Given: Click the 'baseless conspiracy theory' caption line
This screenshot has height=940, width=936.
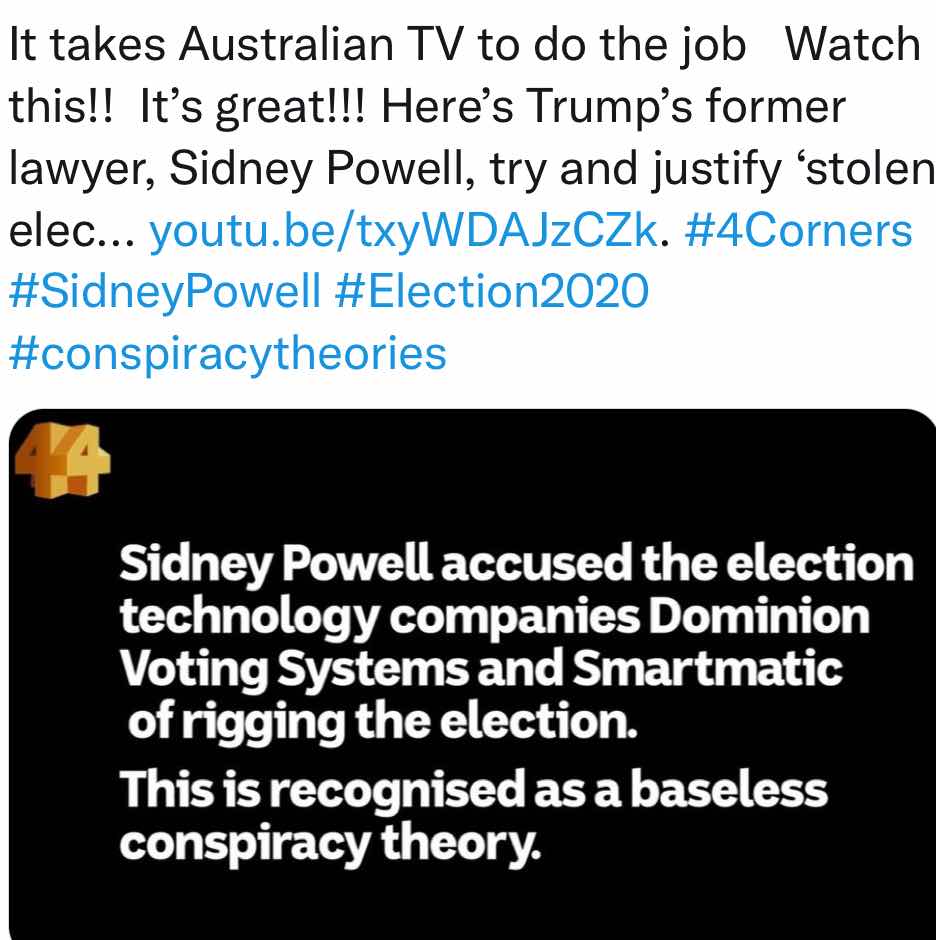Looking at the screenshot, I should [x=474, y=817].
